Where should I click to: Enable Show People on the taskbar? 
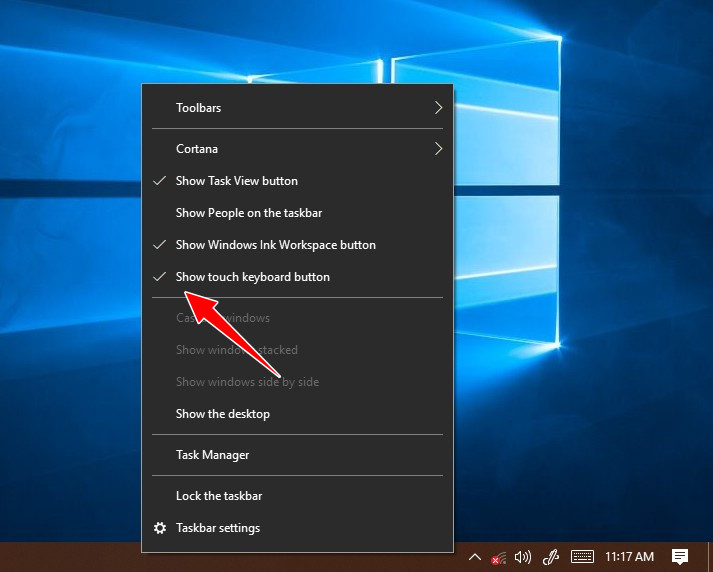coord(248,213)
